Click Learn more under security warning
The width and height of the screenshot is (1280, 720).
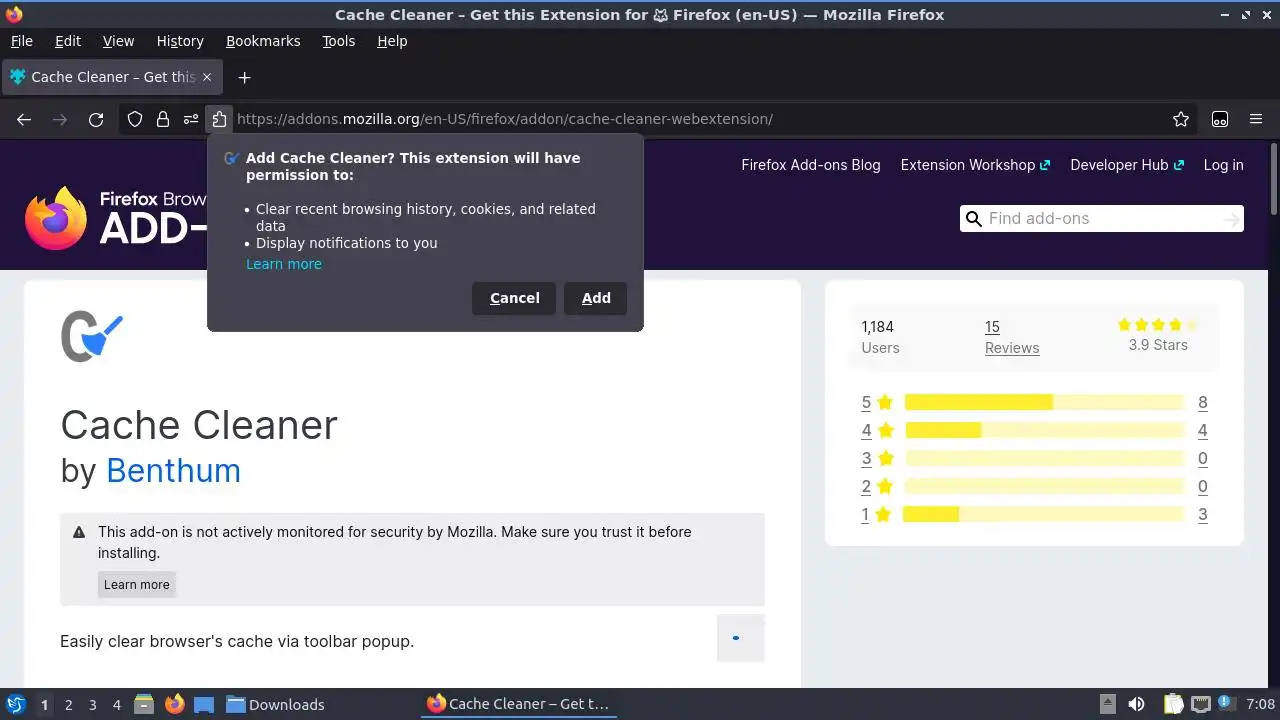137,585
